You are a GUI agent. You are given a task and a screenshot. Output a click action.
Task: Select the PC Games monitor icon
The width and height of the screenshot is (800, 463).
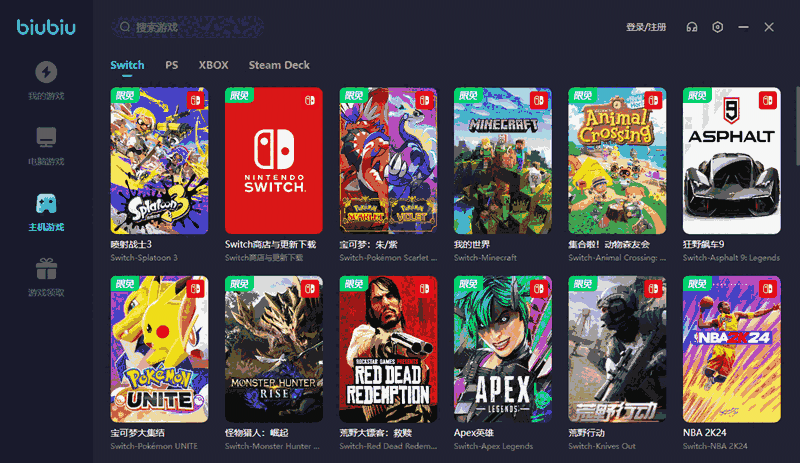click(x=46, y=137)
